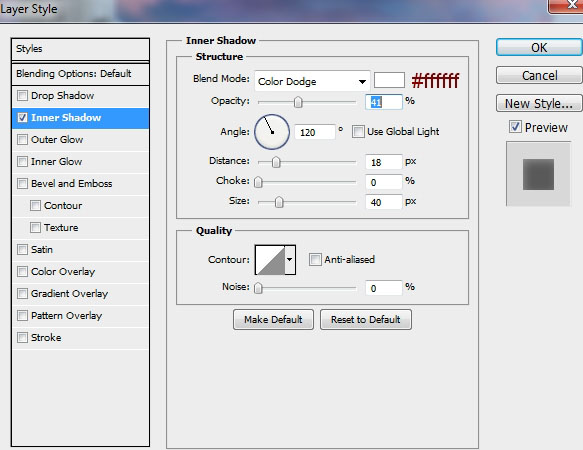583x450 pixels.
Task: Open the contour curve thumbnail editor
Action: click(x=270, y=260)
